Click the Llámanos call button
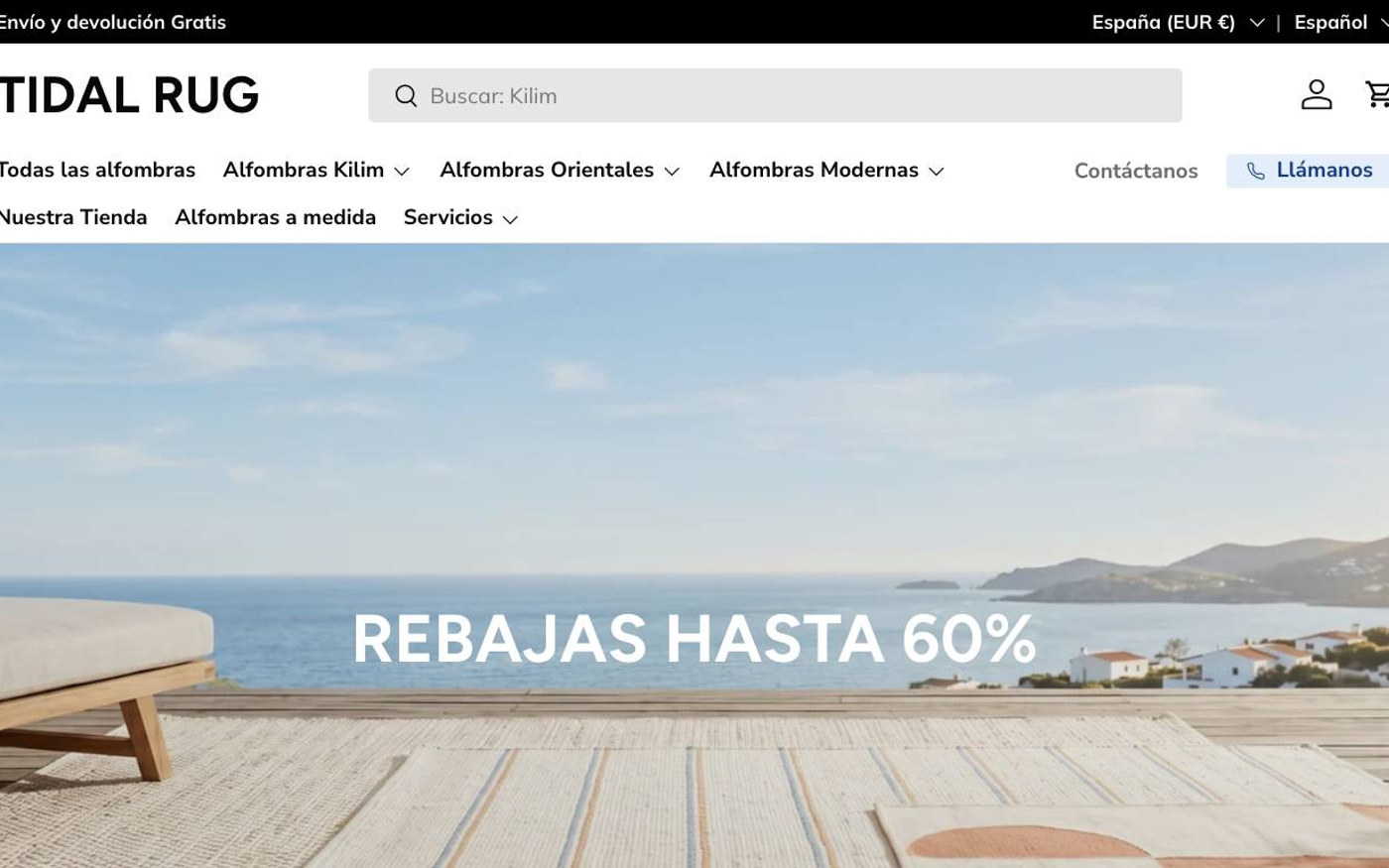Viewport: 1389px width, 868px height. point(1308,171)
